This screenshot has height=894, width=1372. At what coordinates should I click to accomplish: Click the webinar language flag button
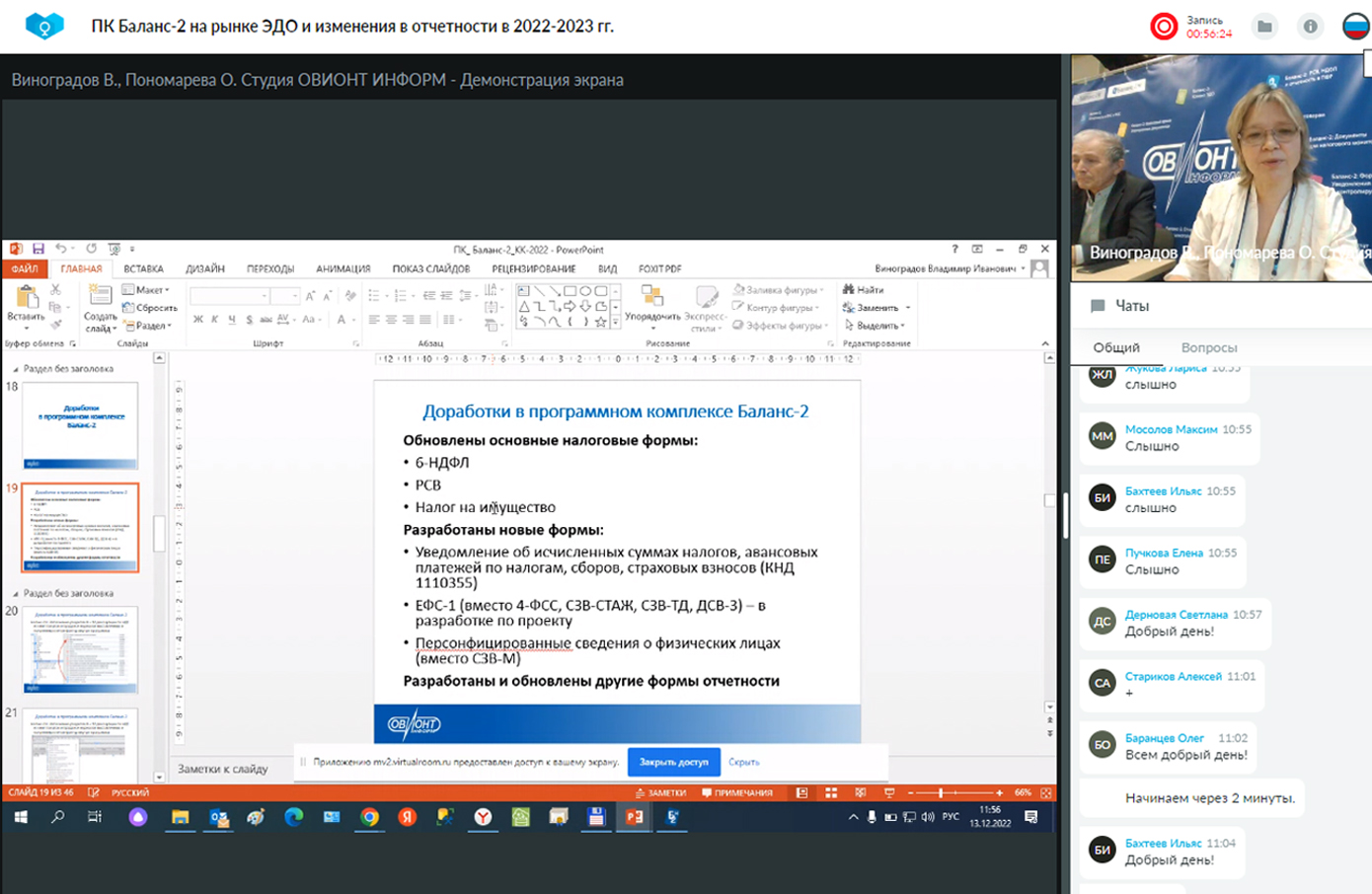[1356, 27]
